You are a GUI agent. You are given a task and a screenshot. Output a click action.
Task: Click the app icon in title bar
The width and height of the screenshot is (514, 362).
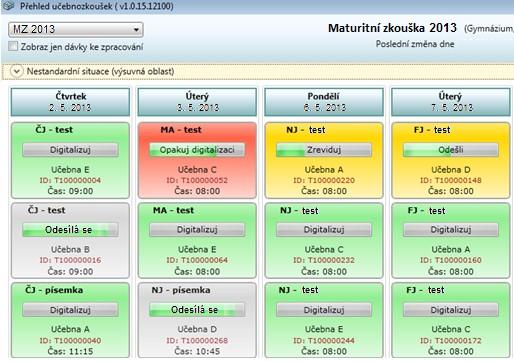8,6
